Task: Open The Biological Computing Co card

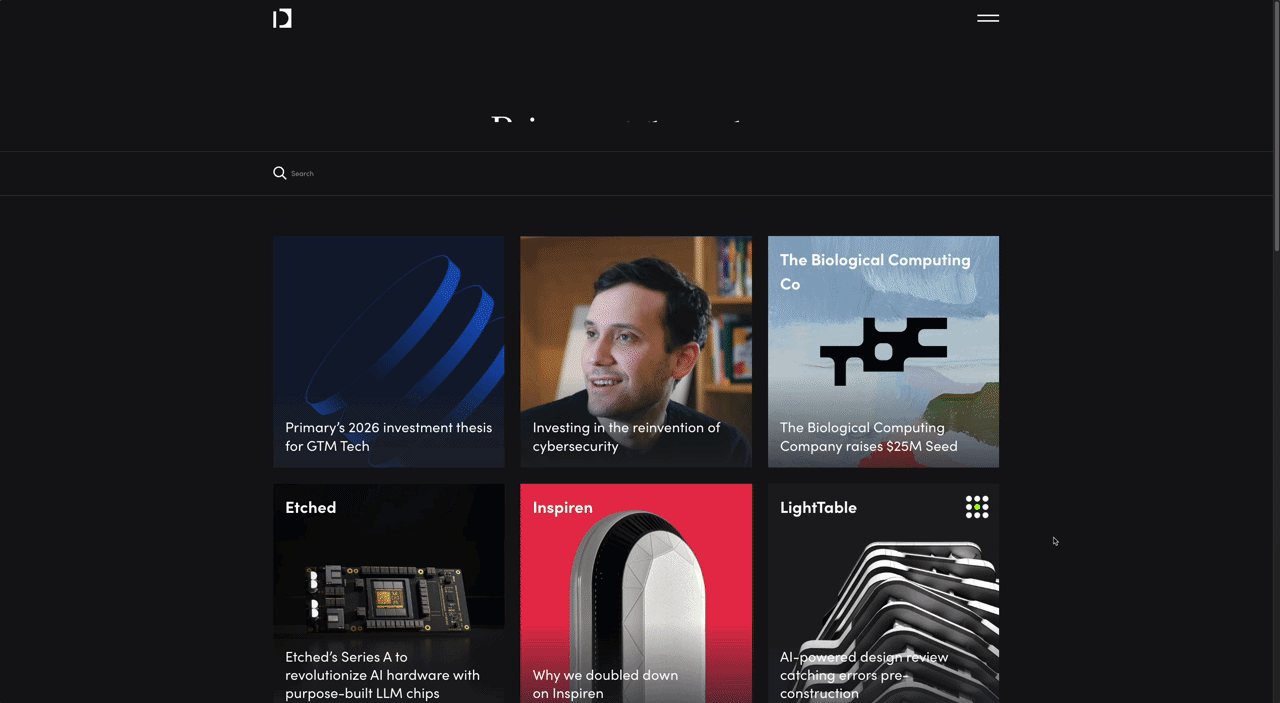Action: pyautogui.click(x=883, y=351)
